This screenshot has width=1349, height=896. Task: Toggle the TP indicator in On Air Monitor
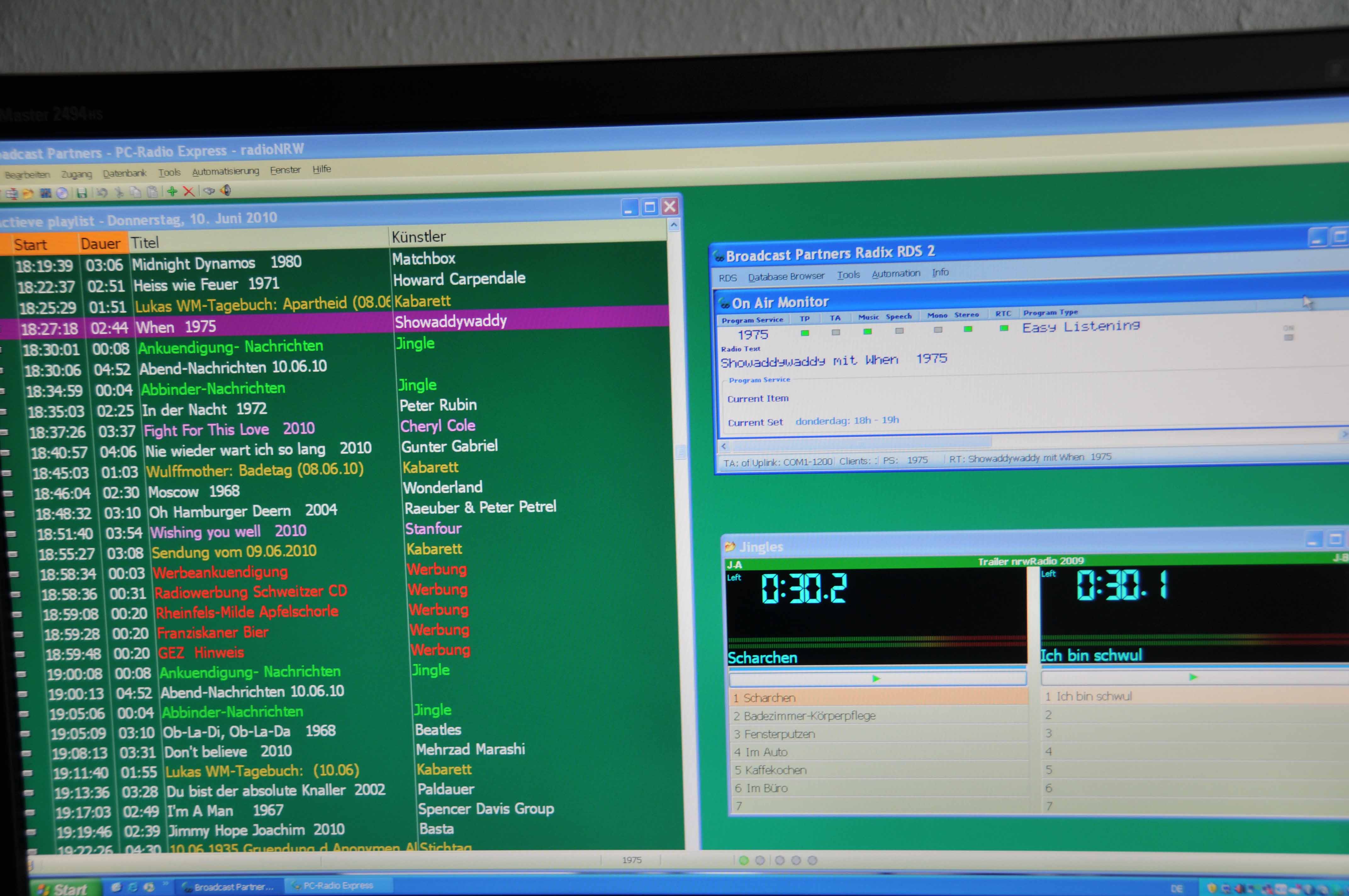[x=805, y=333]
